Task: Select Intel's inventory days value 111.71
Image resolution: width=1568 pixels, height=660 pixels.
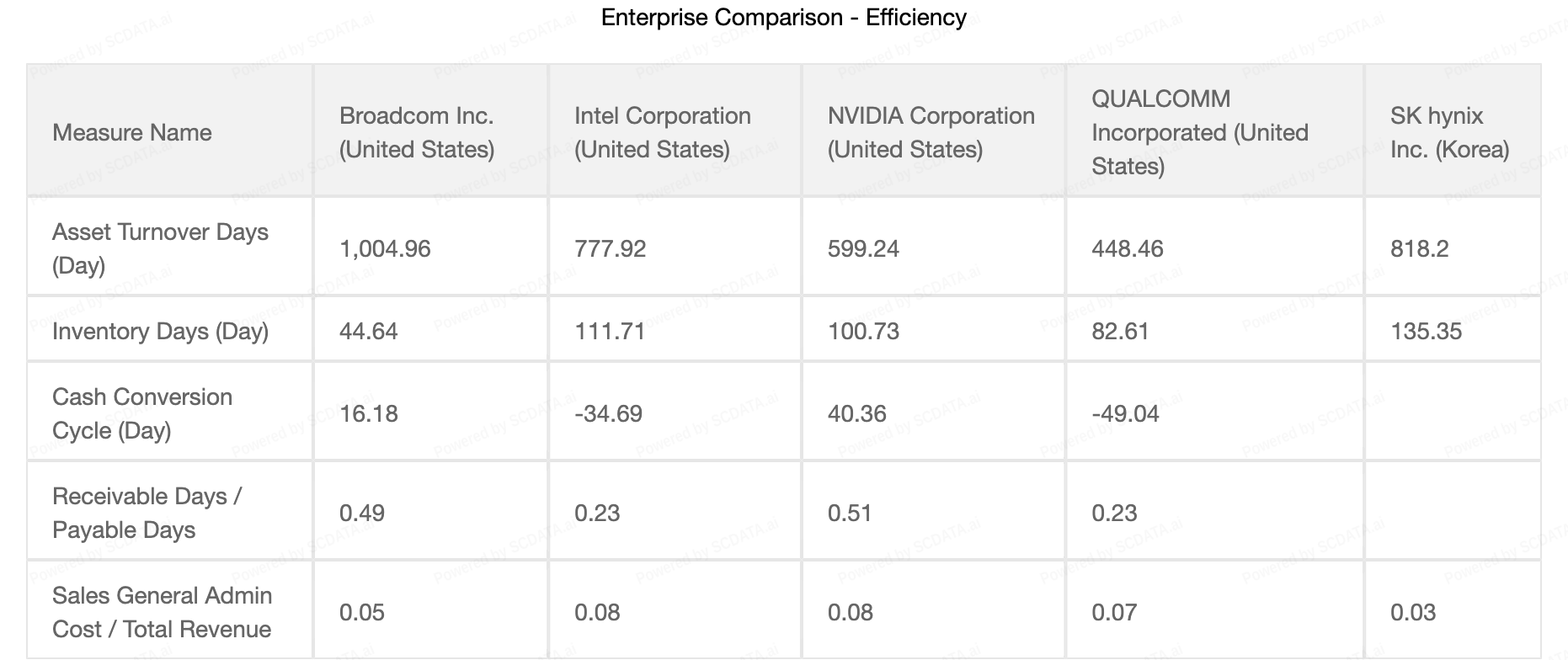Action: [x=610, y=331]
